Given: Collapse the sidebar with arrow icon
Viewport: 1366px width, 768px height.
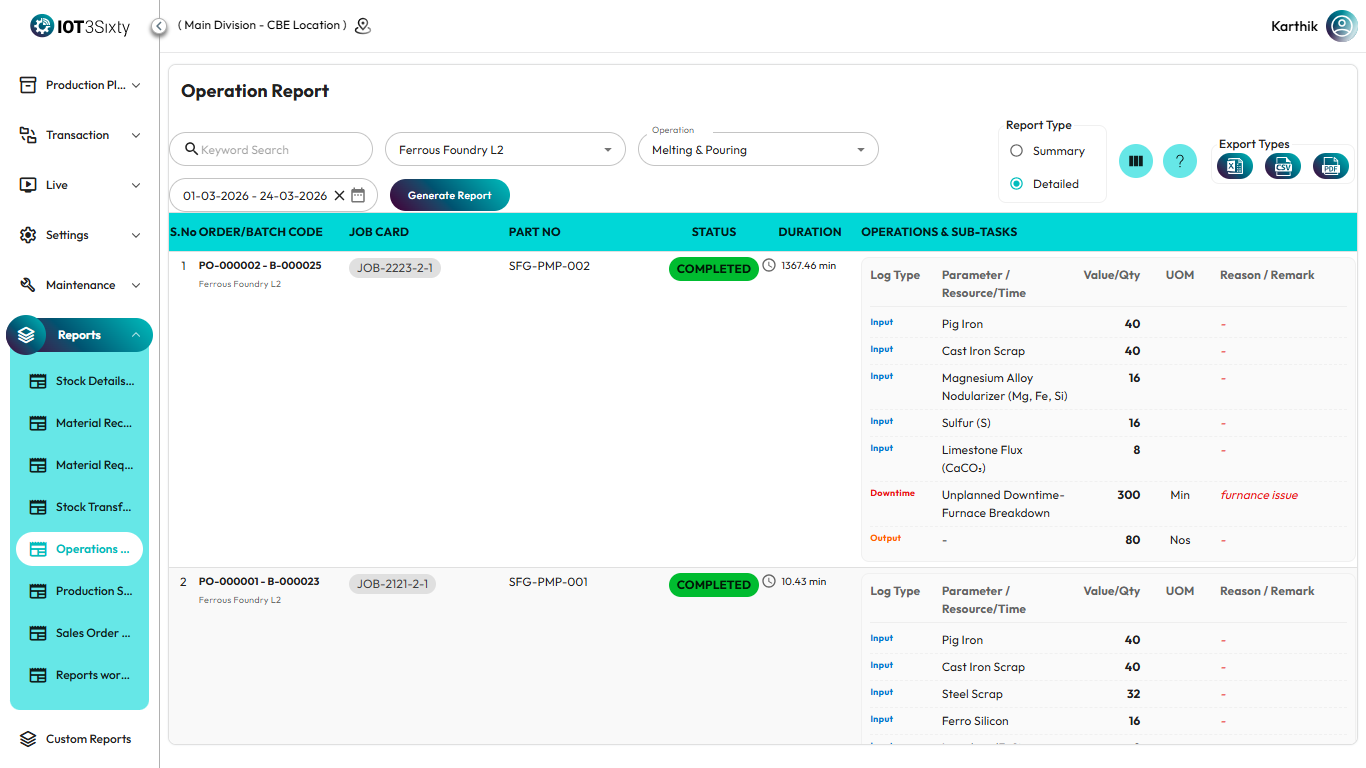Looking at the screenshot, I should pos(159,26).
